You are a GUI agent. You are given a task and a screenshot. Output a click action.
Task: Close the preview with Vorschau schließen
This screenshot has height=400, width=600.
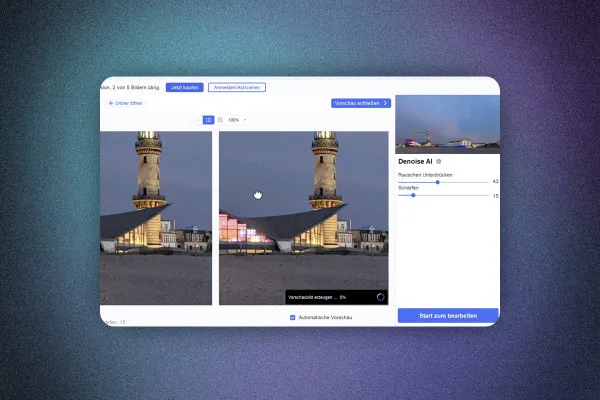[x=361, y=103]
